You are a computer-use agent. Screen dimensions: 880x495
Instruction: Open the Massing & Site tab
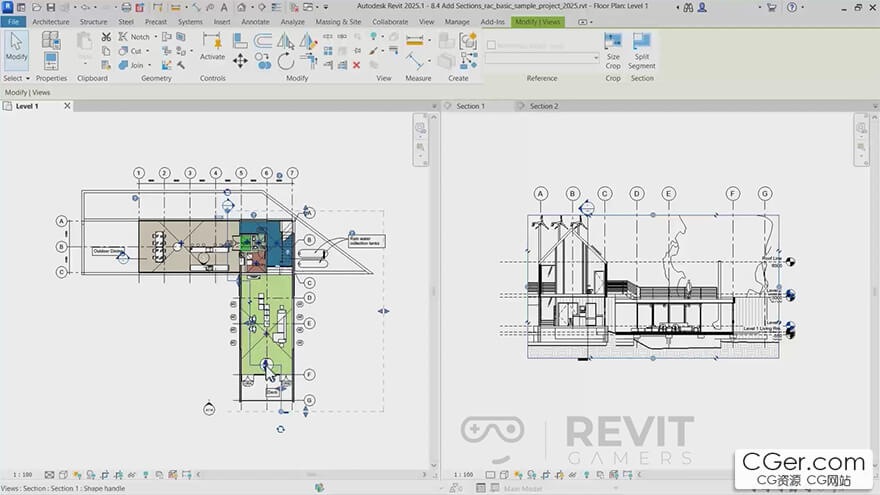tap(338, 21)
